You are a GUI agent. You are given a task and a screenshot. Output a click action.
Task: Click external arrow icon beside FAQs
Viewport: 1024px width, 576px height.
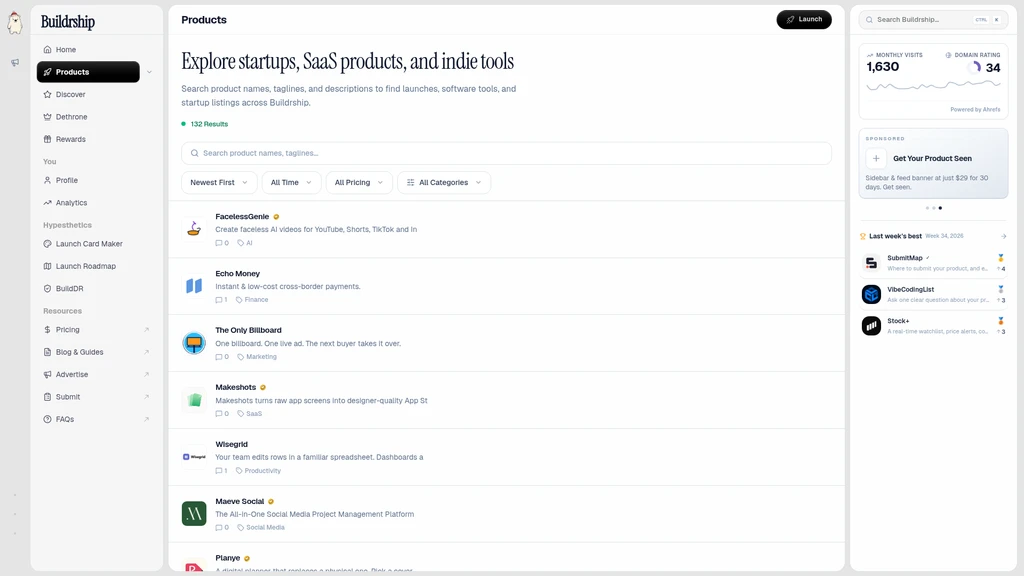click(146, 419)
